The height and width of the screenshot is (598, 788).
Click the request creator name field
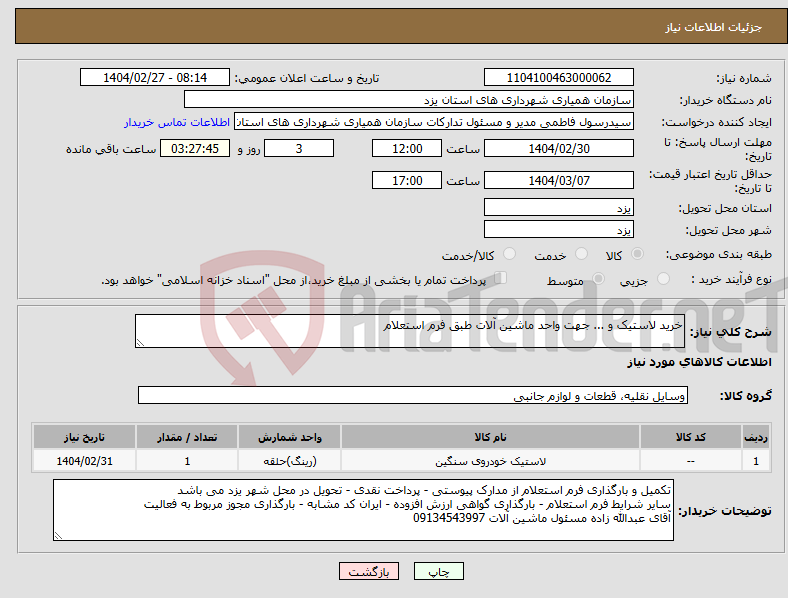[434, 122]
